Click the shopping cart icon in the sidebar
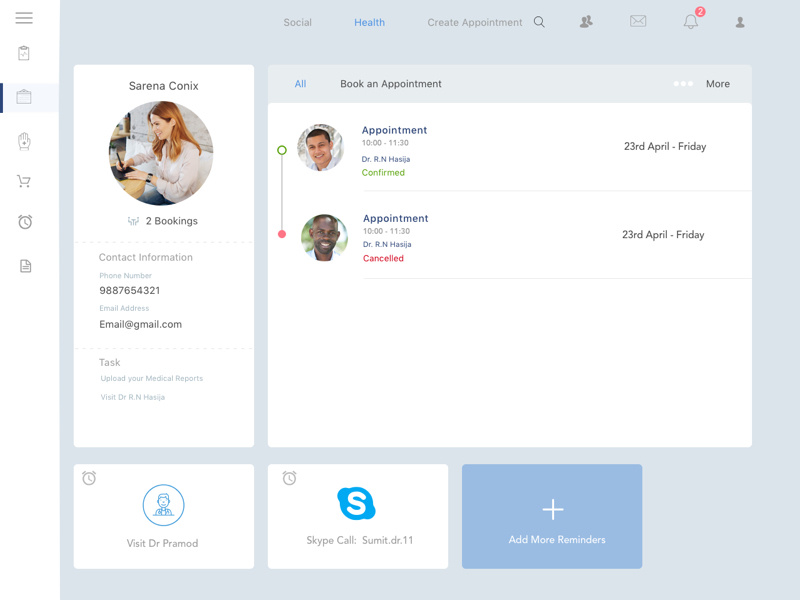Viewport: 800px width, 600px height. click(24, 181)
